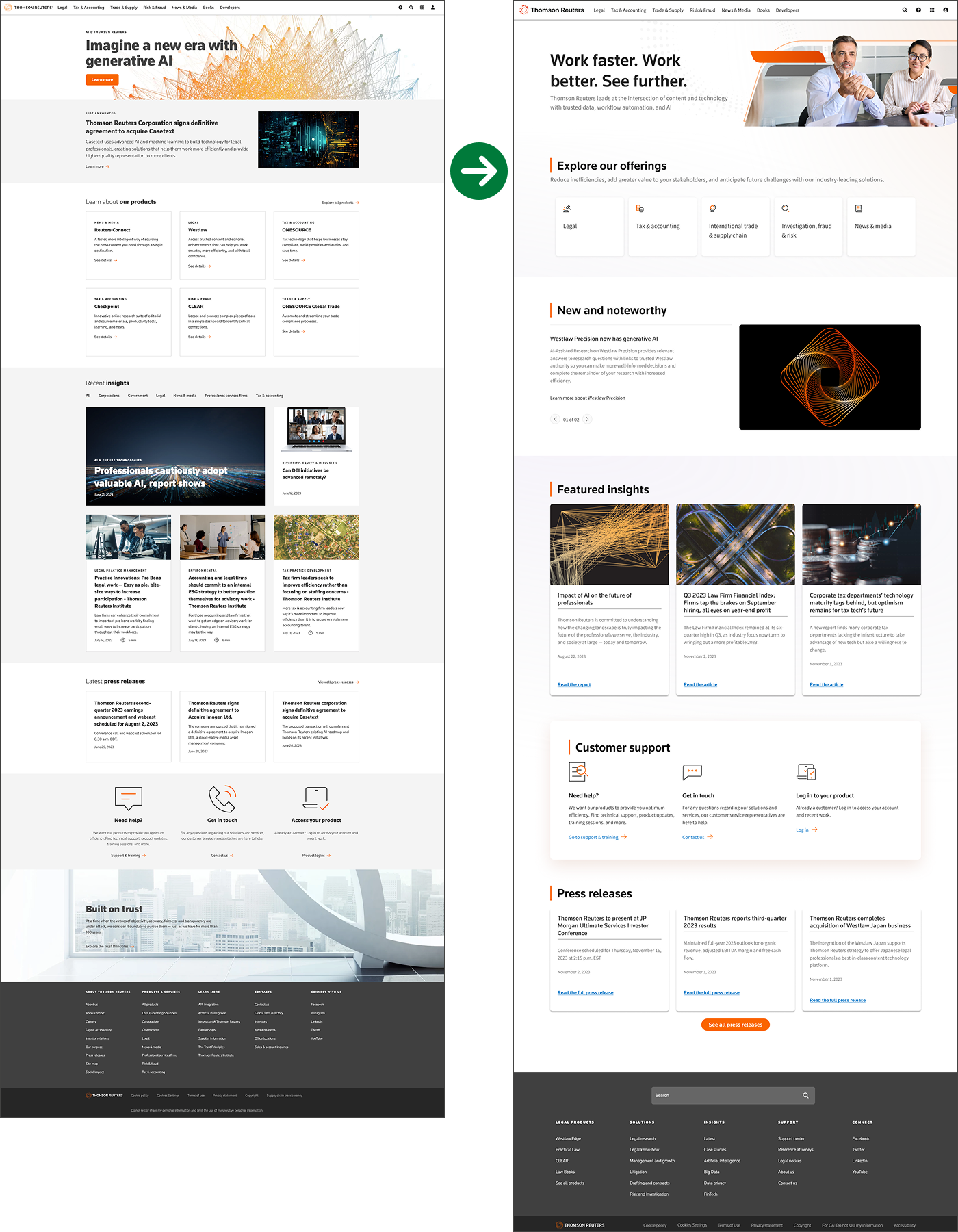The width and height of the screenshot is (958, 1232).
Task: Click See details on the Reuters Connect card
Action: click(x=105, y=261)
